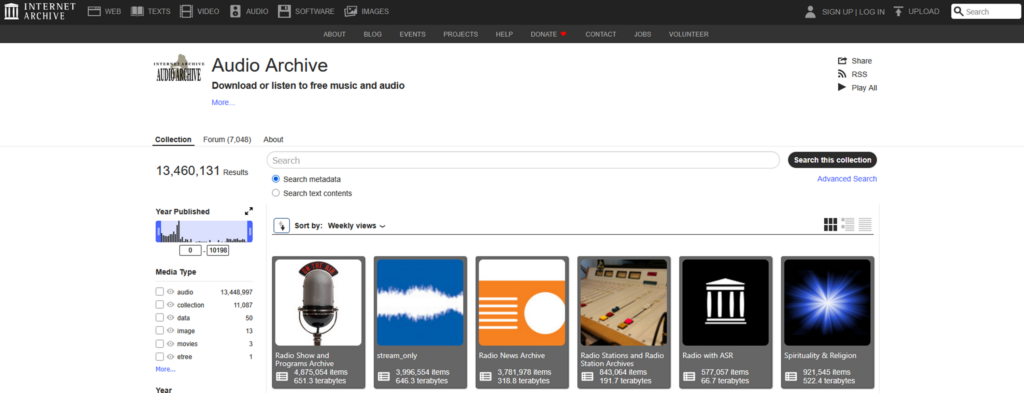The image size is (1024, 393).
Task: Open the Software floppy disk icon
Action: tap(283, 11)
